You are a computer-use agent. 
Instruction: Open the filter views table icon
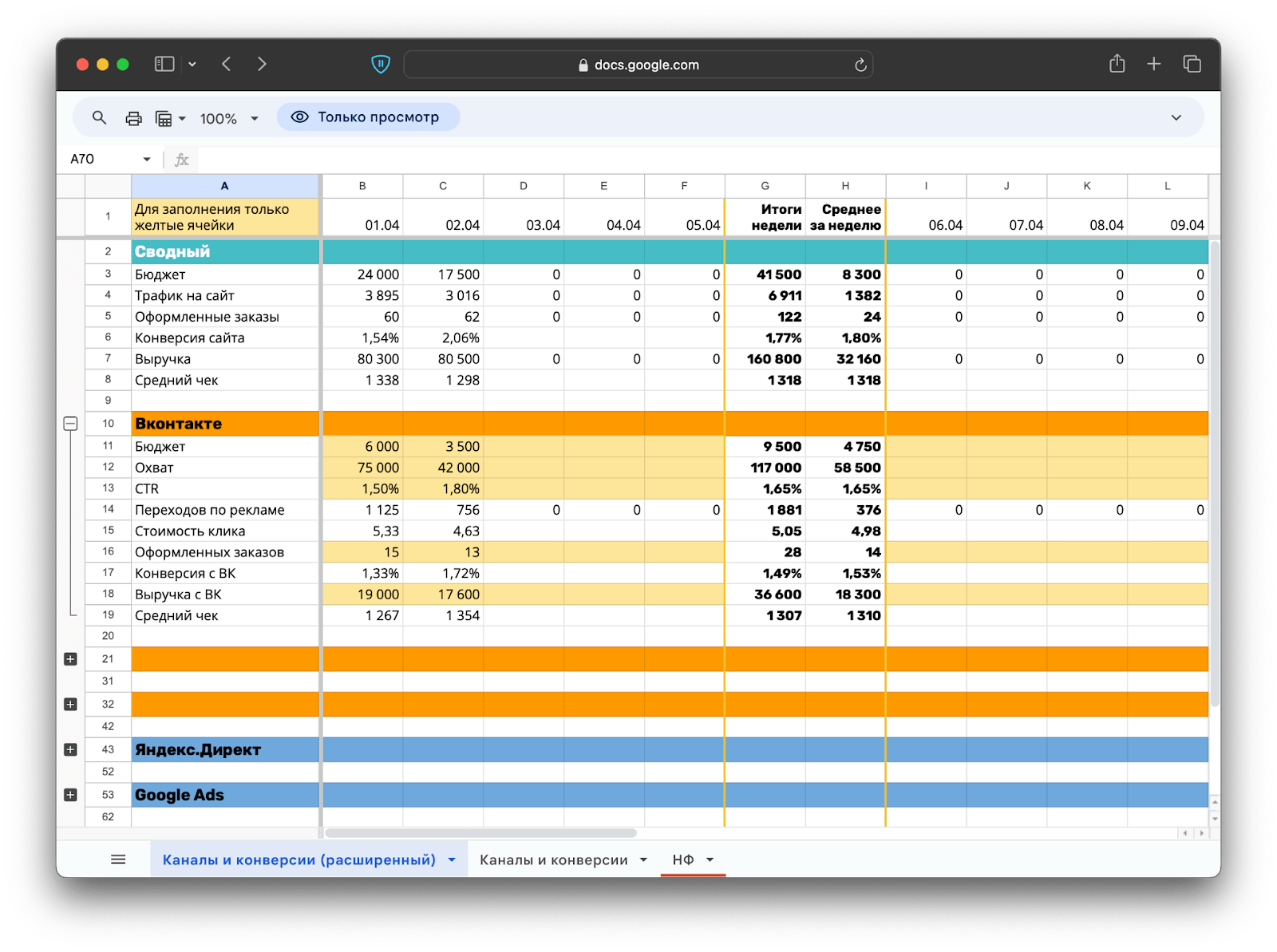coord(164,118)
